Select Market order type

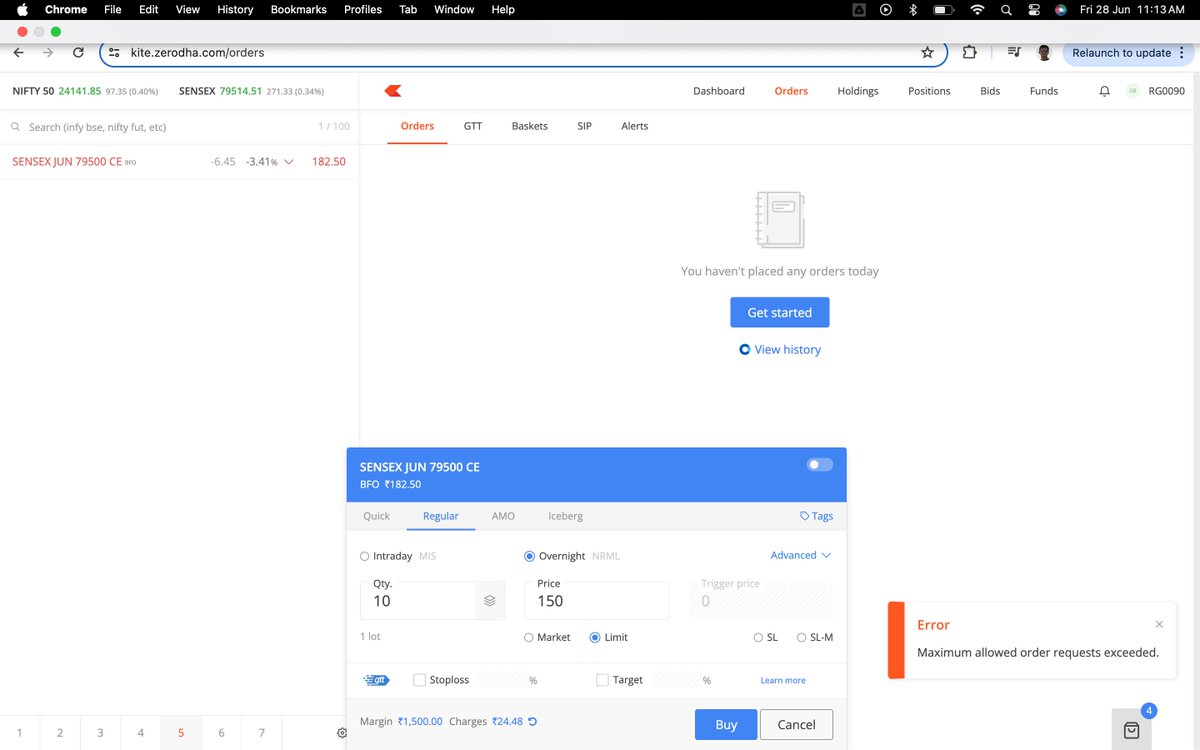click(529, 637)
